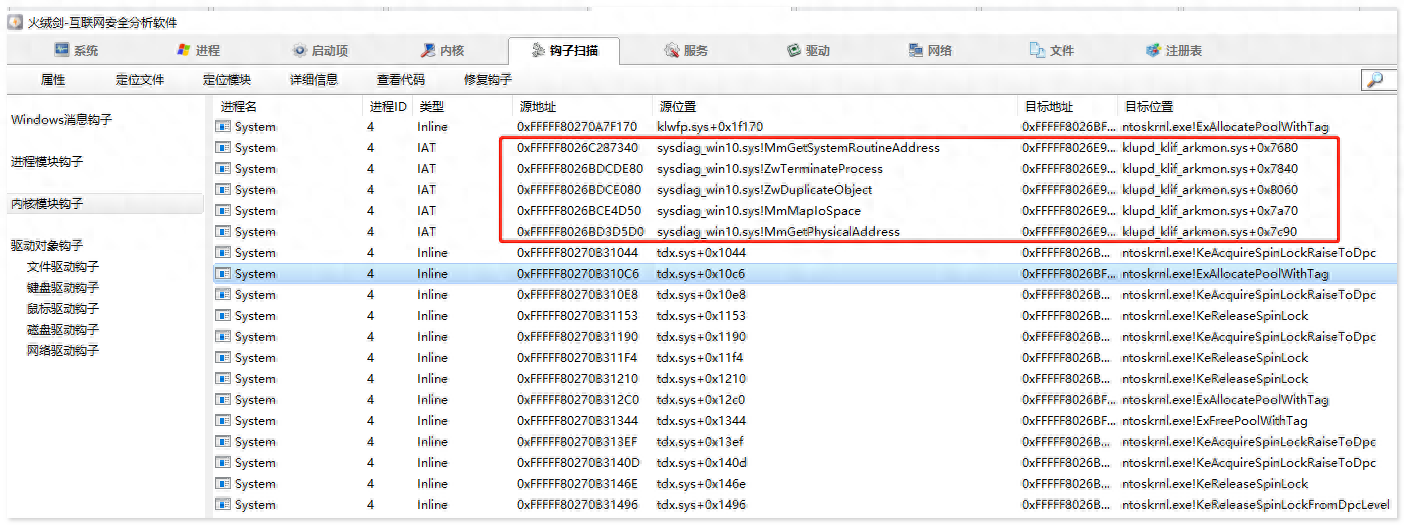Select 鼠标驱动钩子 in the sidebar
The height and width of the screenshot is (525, 1404).
tap(63, 309)
